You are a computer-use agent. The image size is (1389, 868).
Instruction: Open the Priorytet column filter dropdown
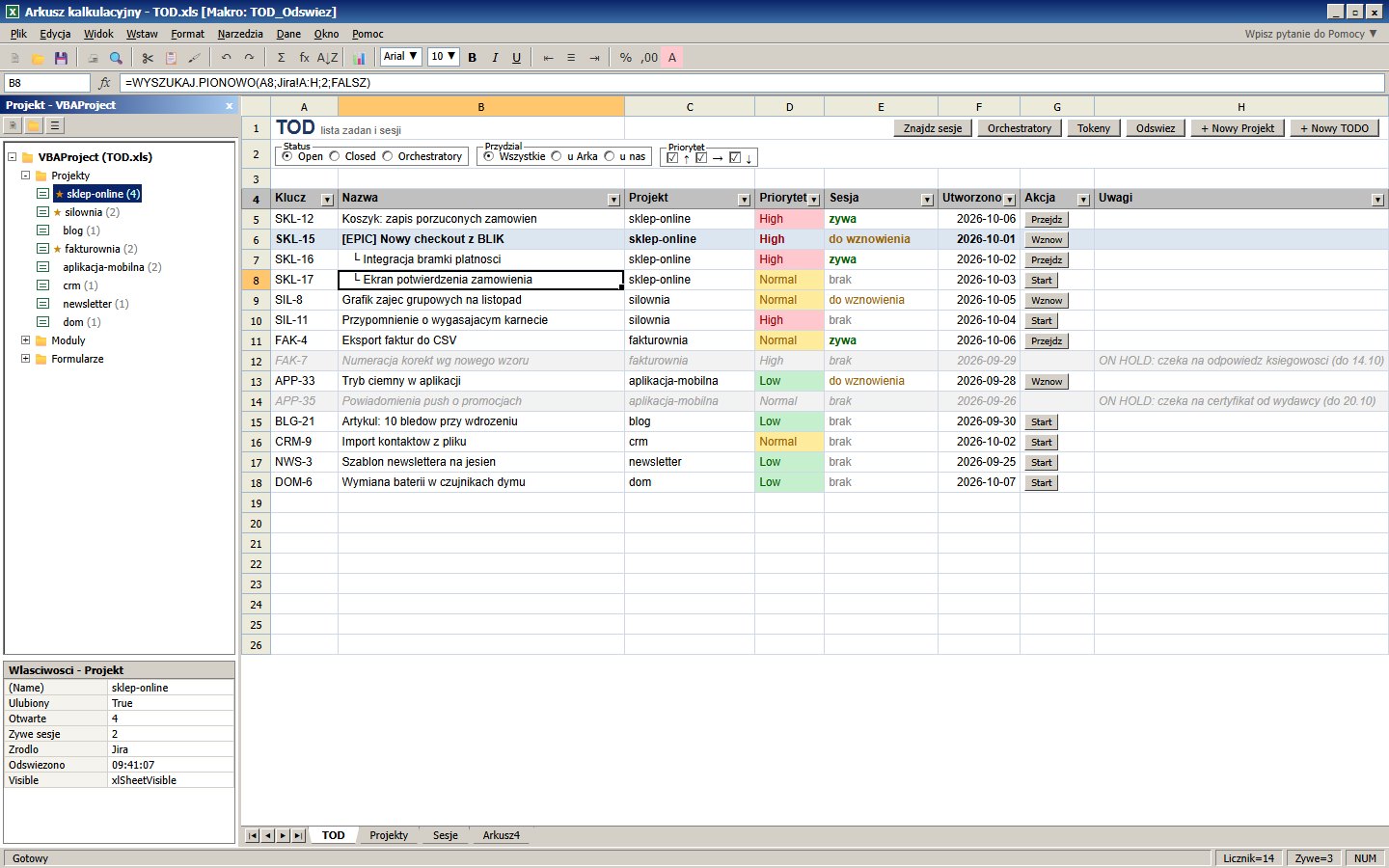pyautogui.click(x=814, y=200)
